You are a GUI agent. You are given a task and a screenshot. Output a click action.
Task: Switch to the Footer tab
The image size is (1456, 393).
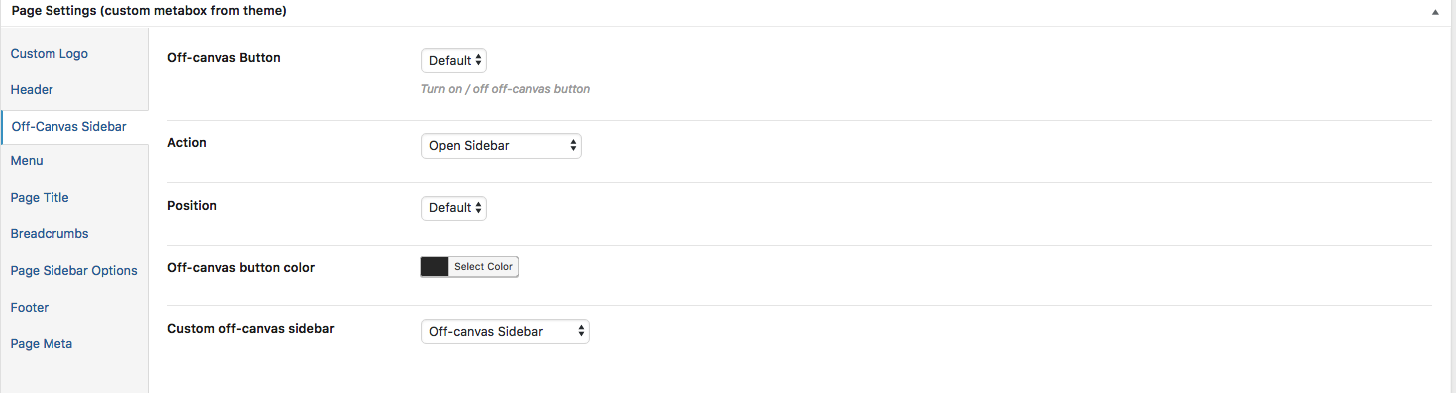pyautogui.click(x=30, y=307)
